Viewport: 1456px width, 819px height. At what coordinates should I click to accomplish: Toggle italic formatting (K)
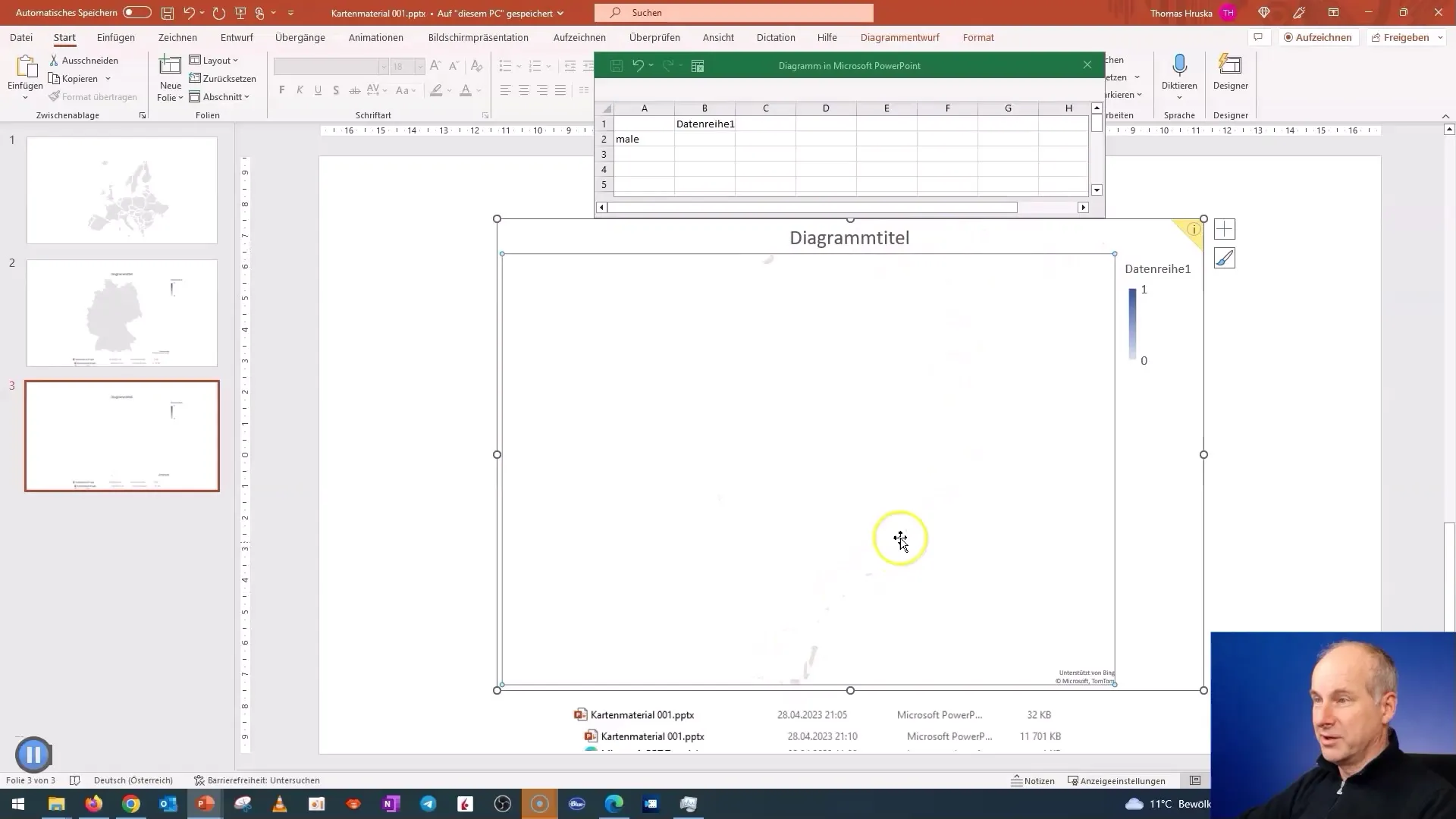[300, 90]
